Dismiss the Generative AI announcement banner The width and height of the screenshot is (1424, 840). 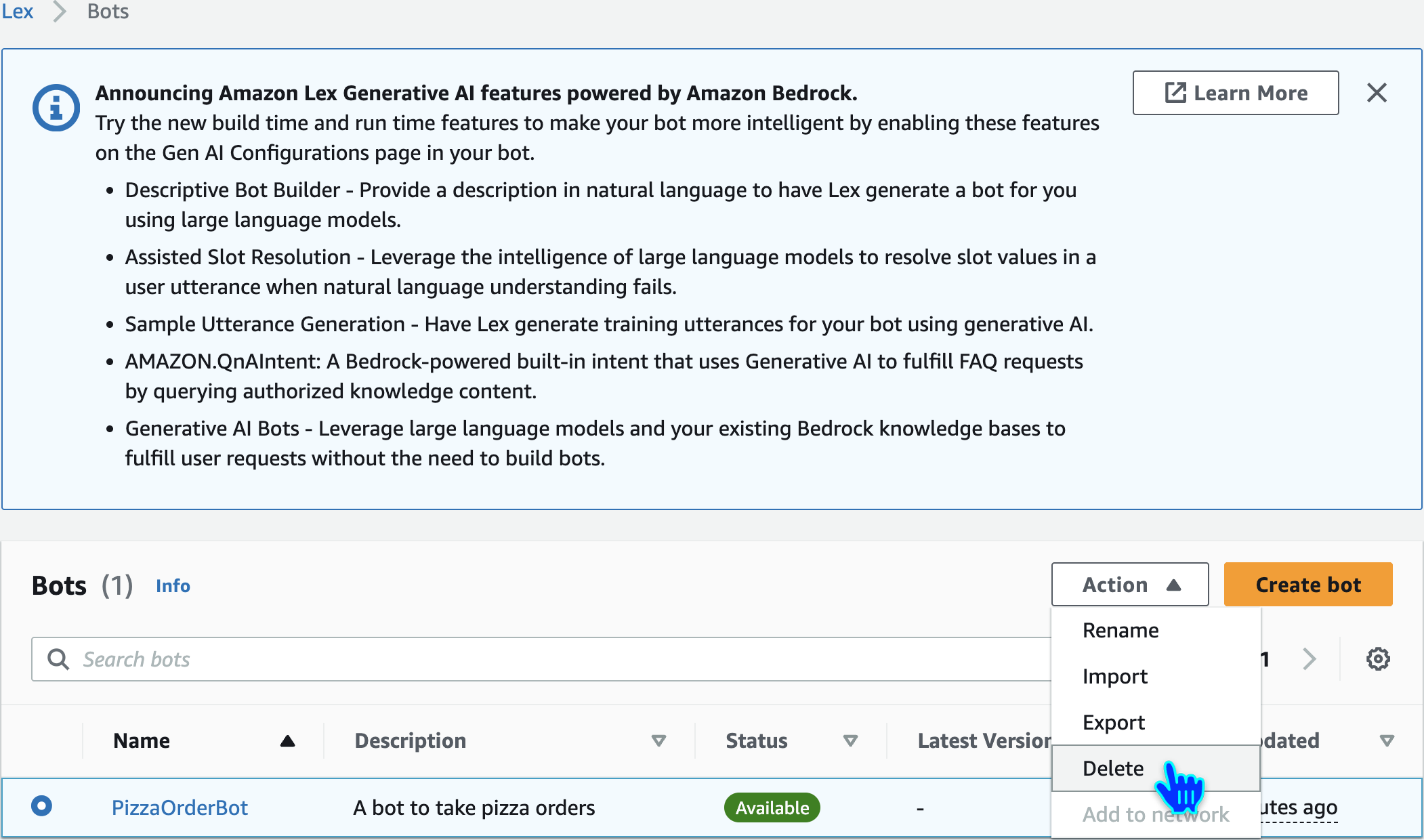(x=1376, y=93)
